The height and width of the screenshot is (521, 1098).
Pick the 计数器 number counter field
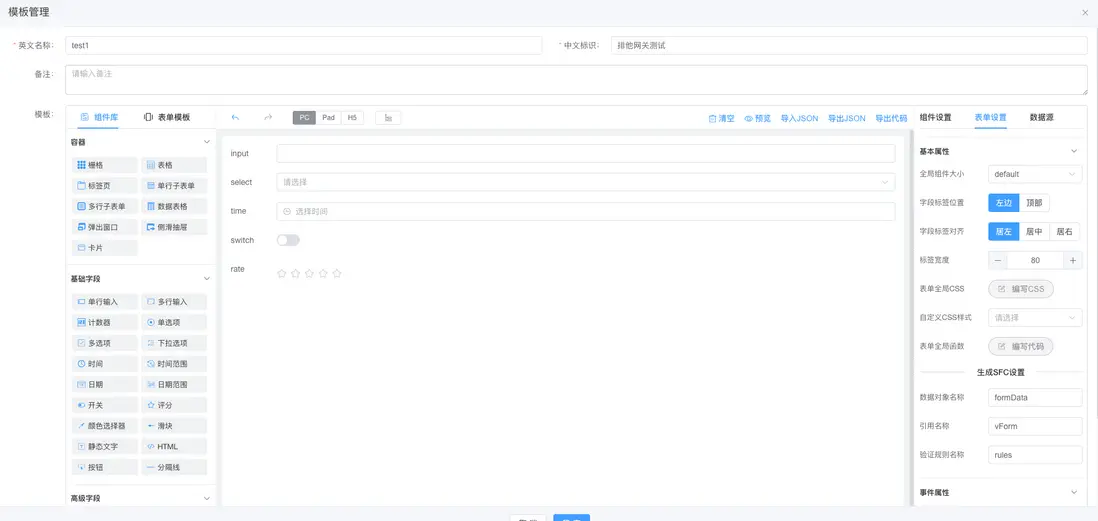point(104,323)
